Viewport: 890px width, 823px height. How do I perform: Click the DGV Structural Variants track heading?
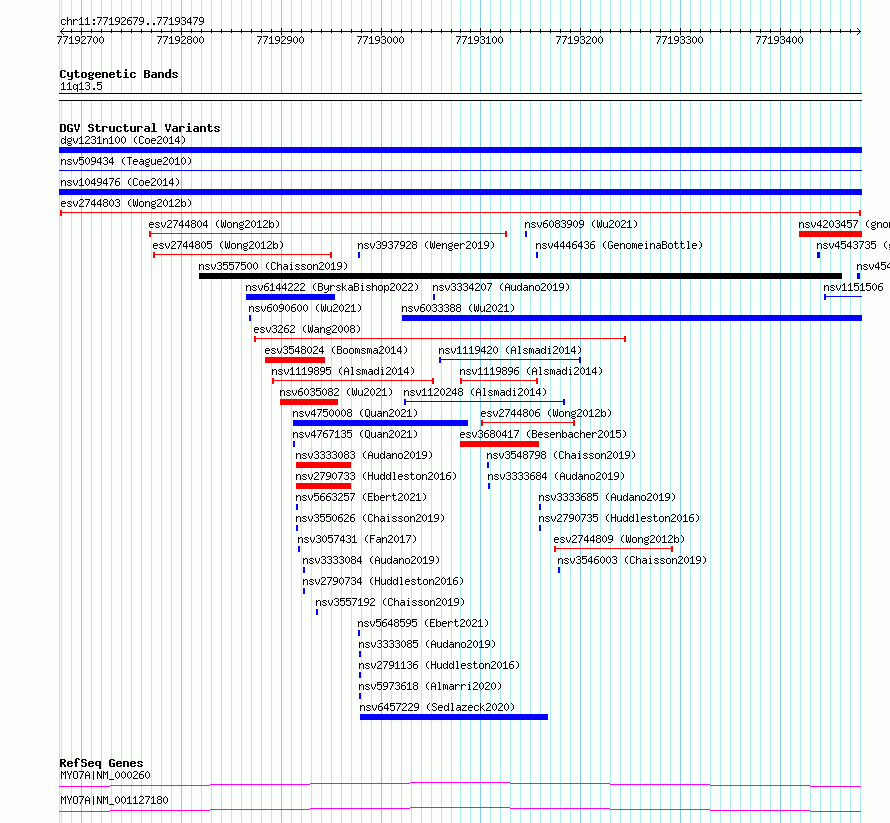140,128
